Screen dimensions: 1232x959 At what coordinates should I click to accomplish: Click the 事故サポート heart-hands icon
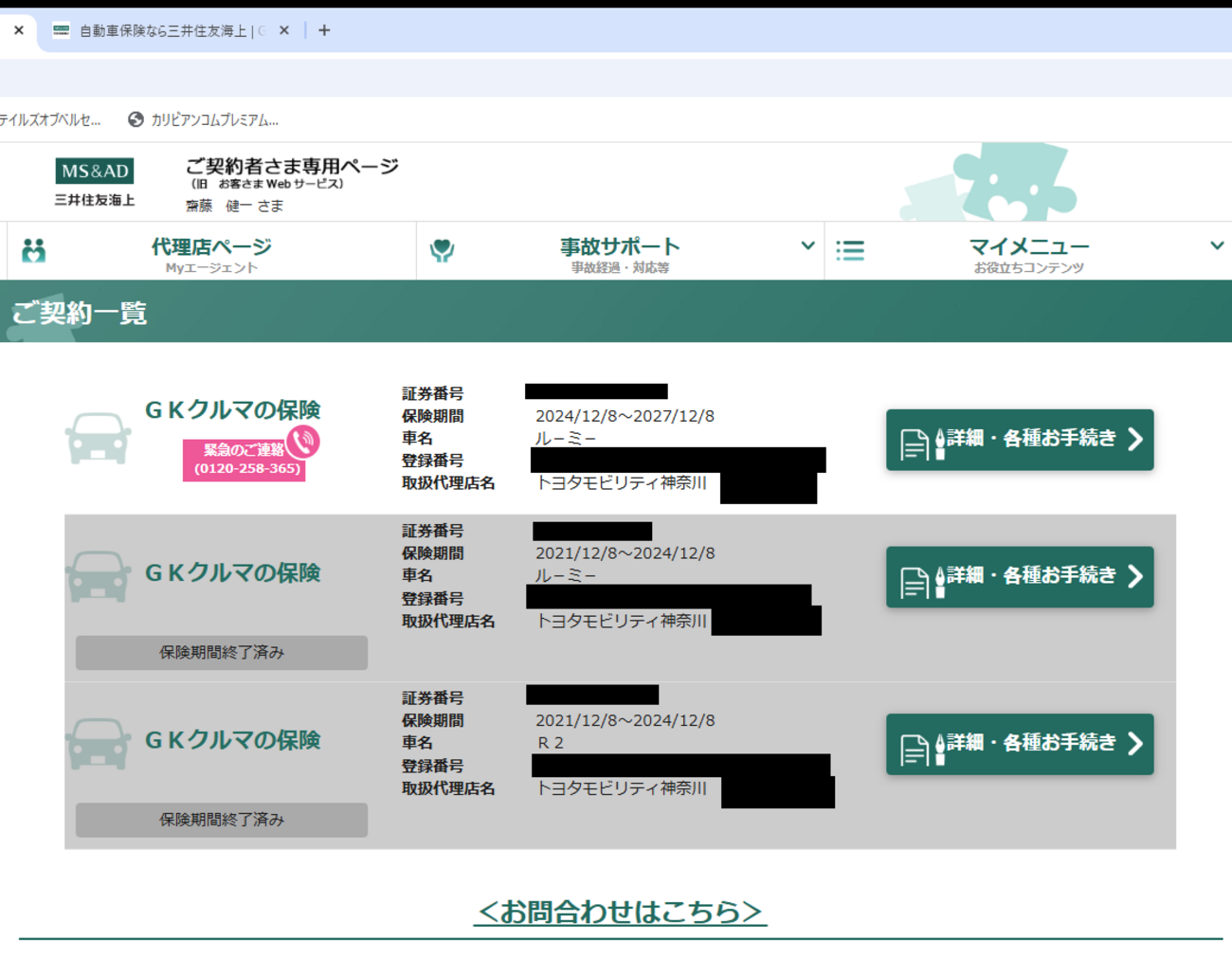[x=442, y=250]
